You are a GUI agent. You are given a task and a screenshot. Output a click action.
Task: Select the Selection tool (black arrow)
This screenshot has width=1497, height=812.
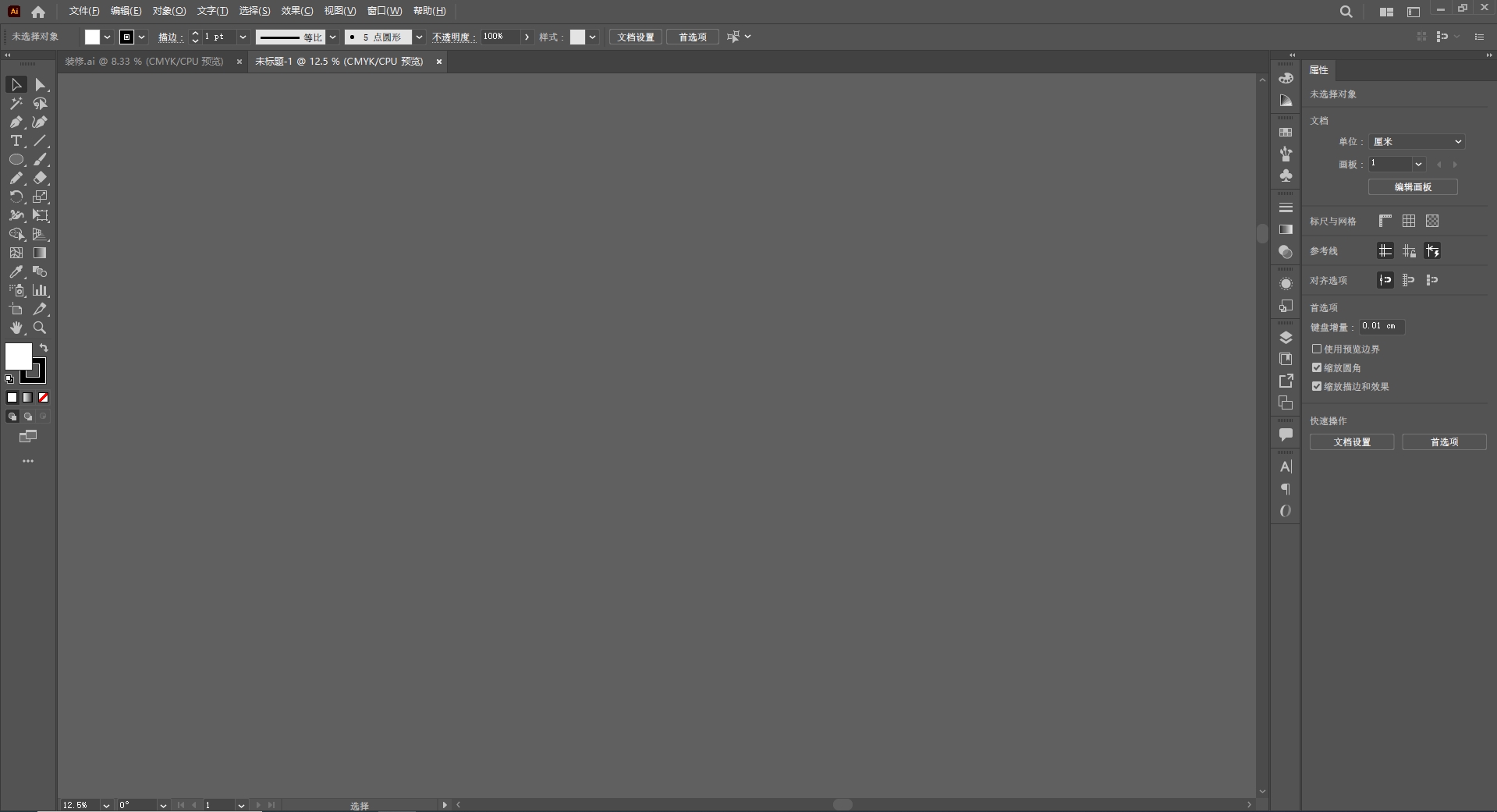(16, 84)
